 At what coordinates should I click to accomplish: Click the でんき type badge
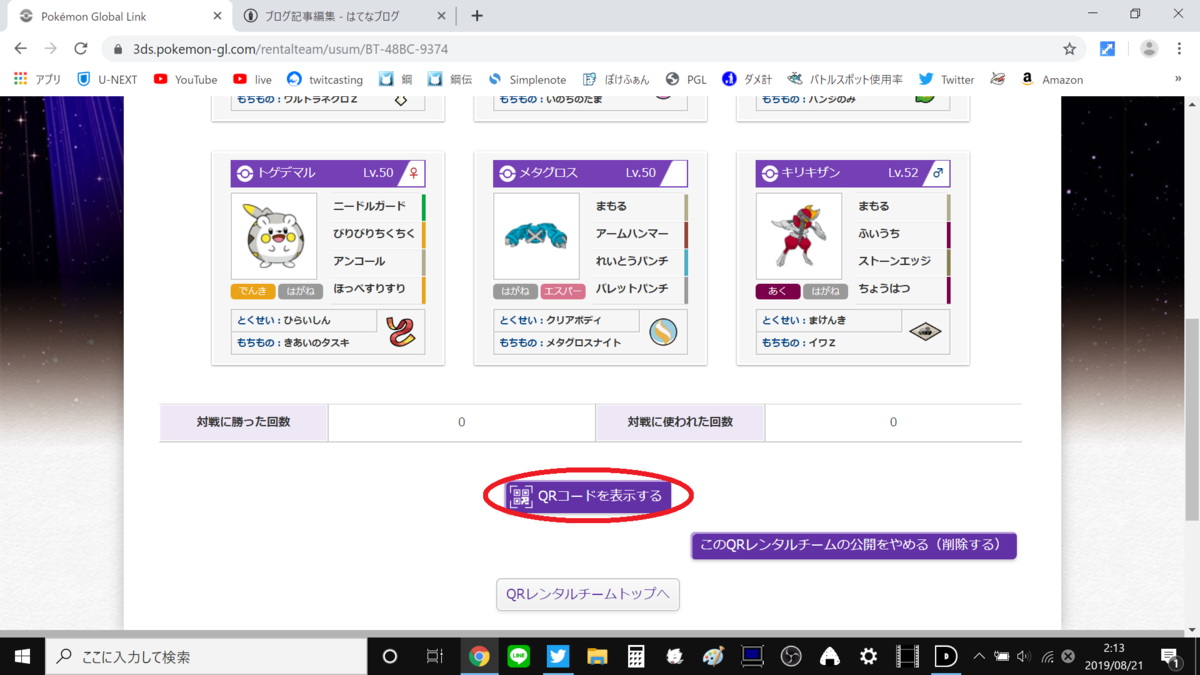point(253,291)
